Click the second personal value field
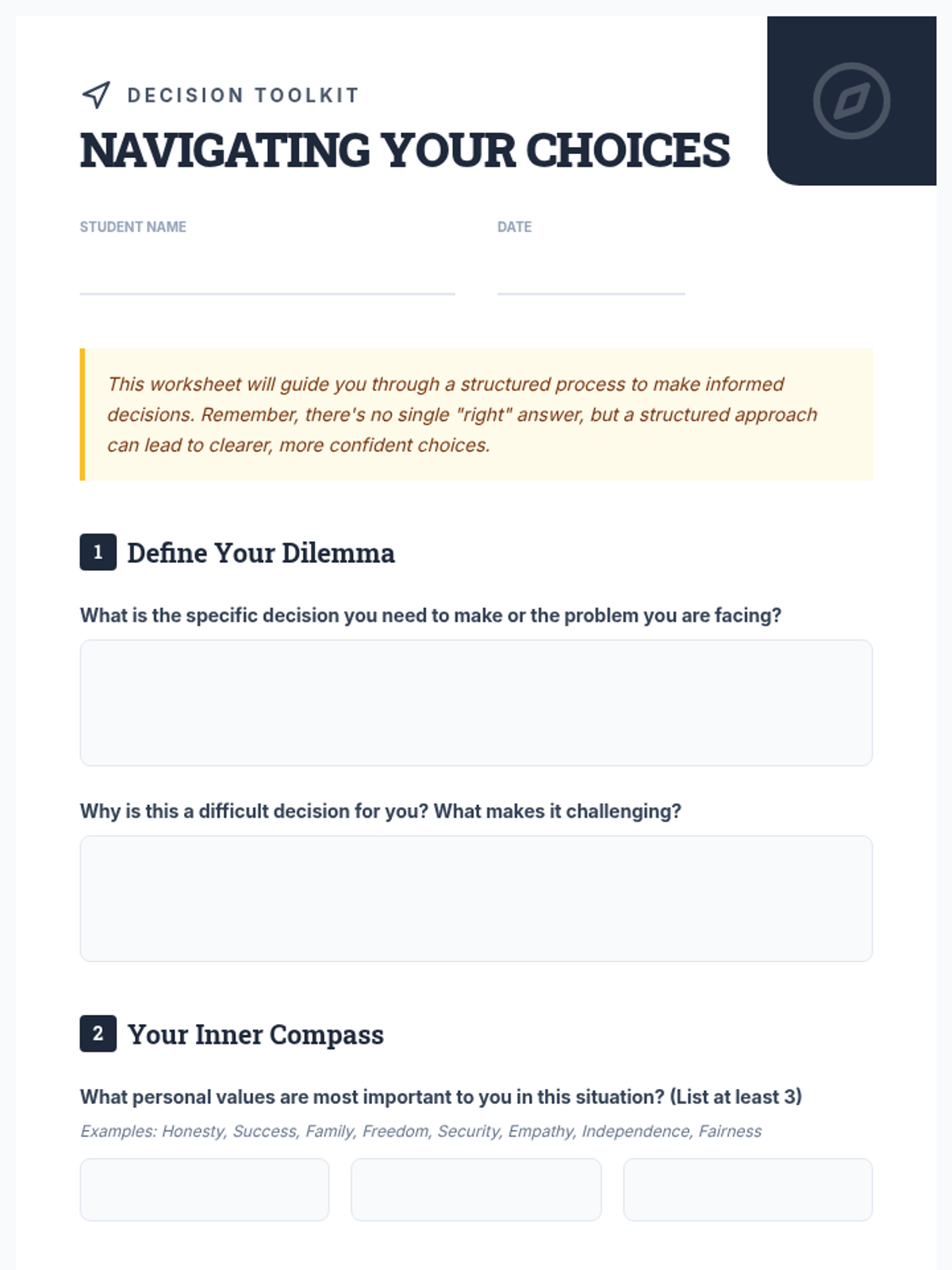Image resolution: width=952 pixels, height=1270 pixels. (x=476, y=1189)
